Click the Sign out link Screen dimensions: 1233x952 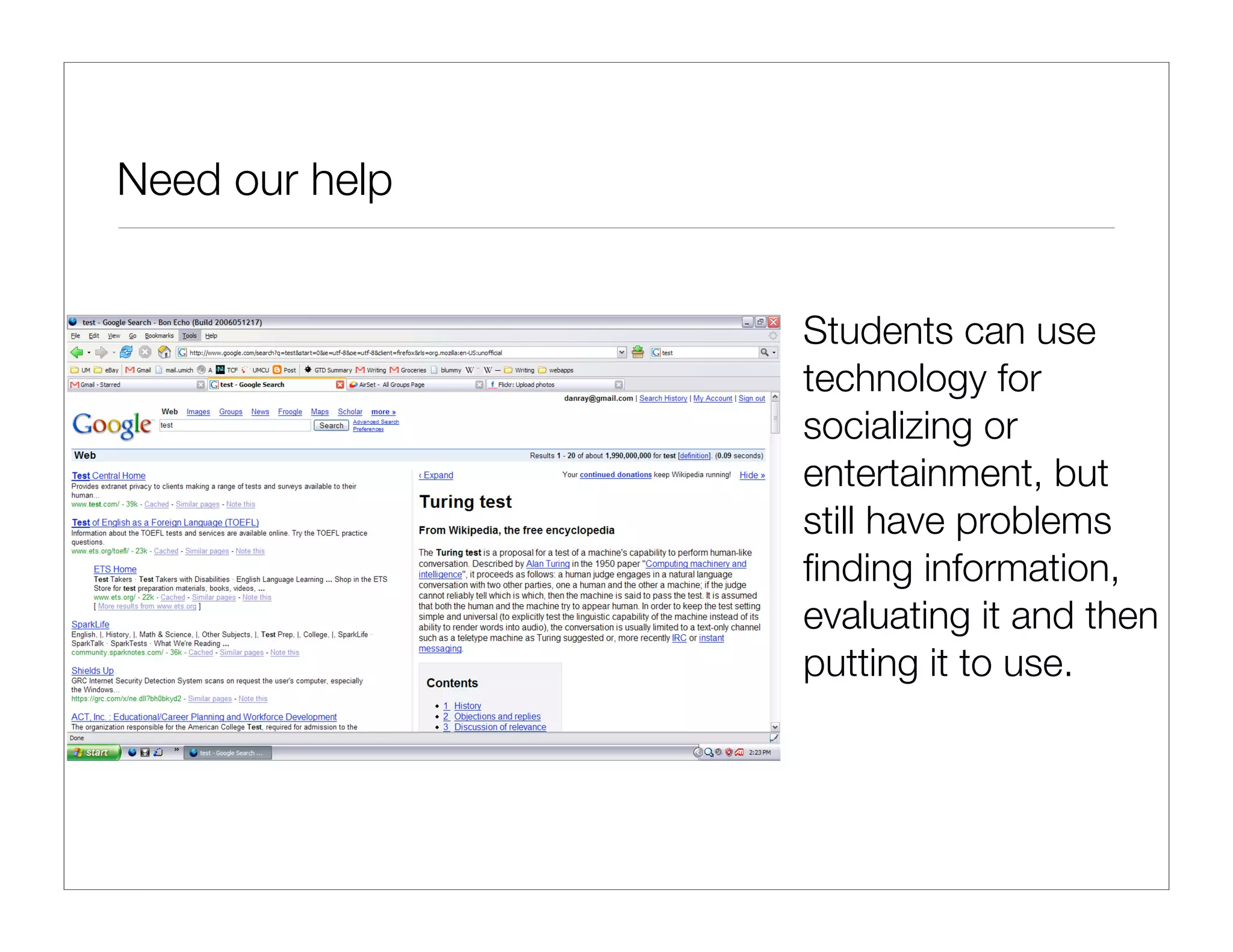[x=752, y=399]
